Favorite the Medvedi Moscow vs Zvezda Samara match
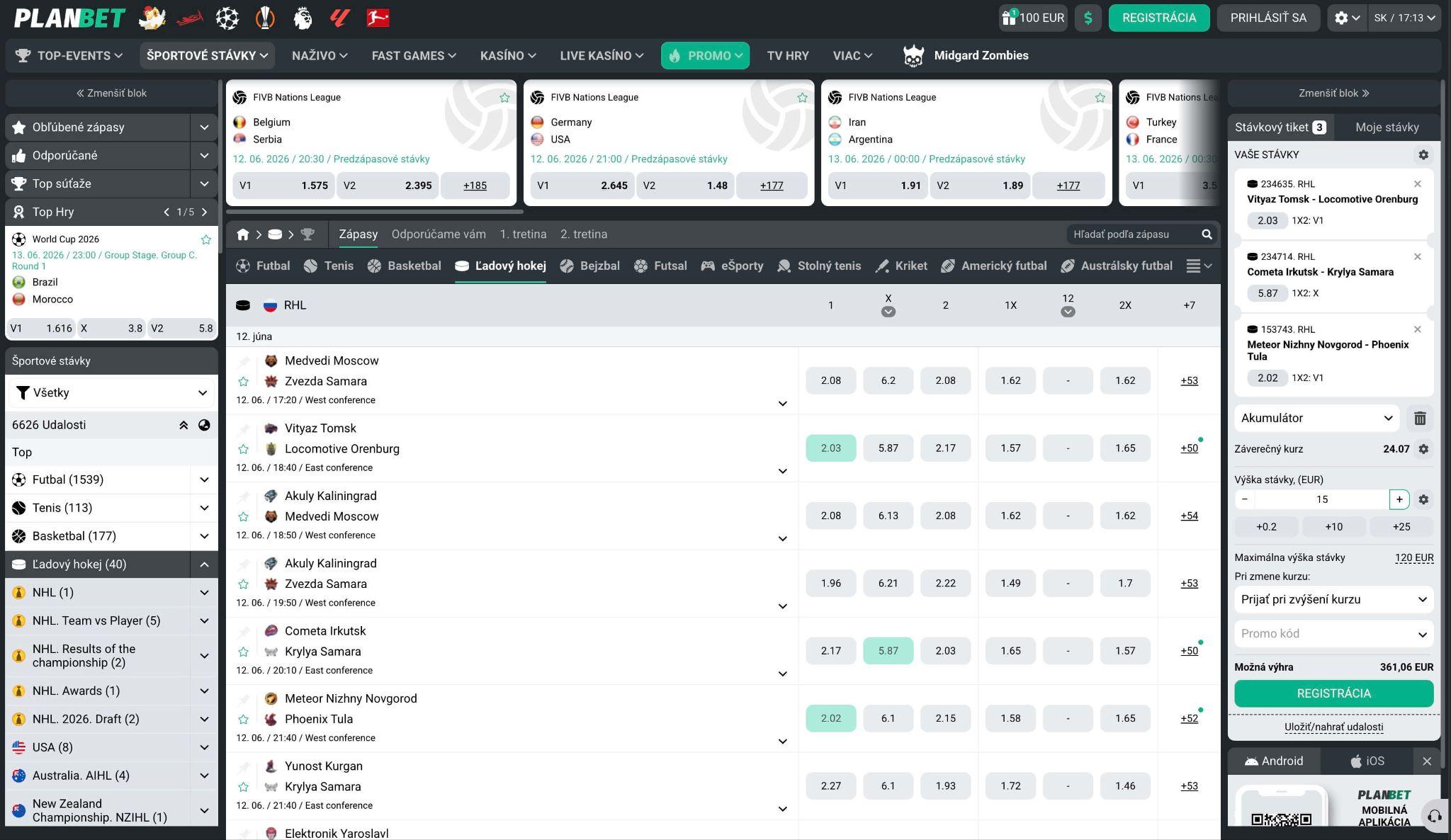Screen dimensions: 1451x840 (x=243, y=381)
